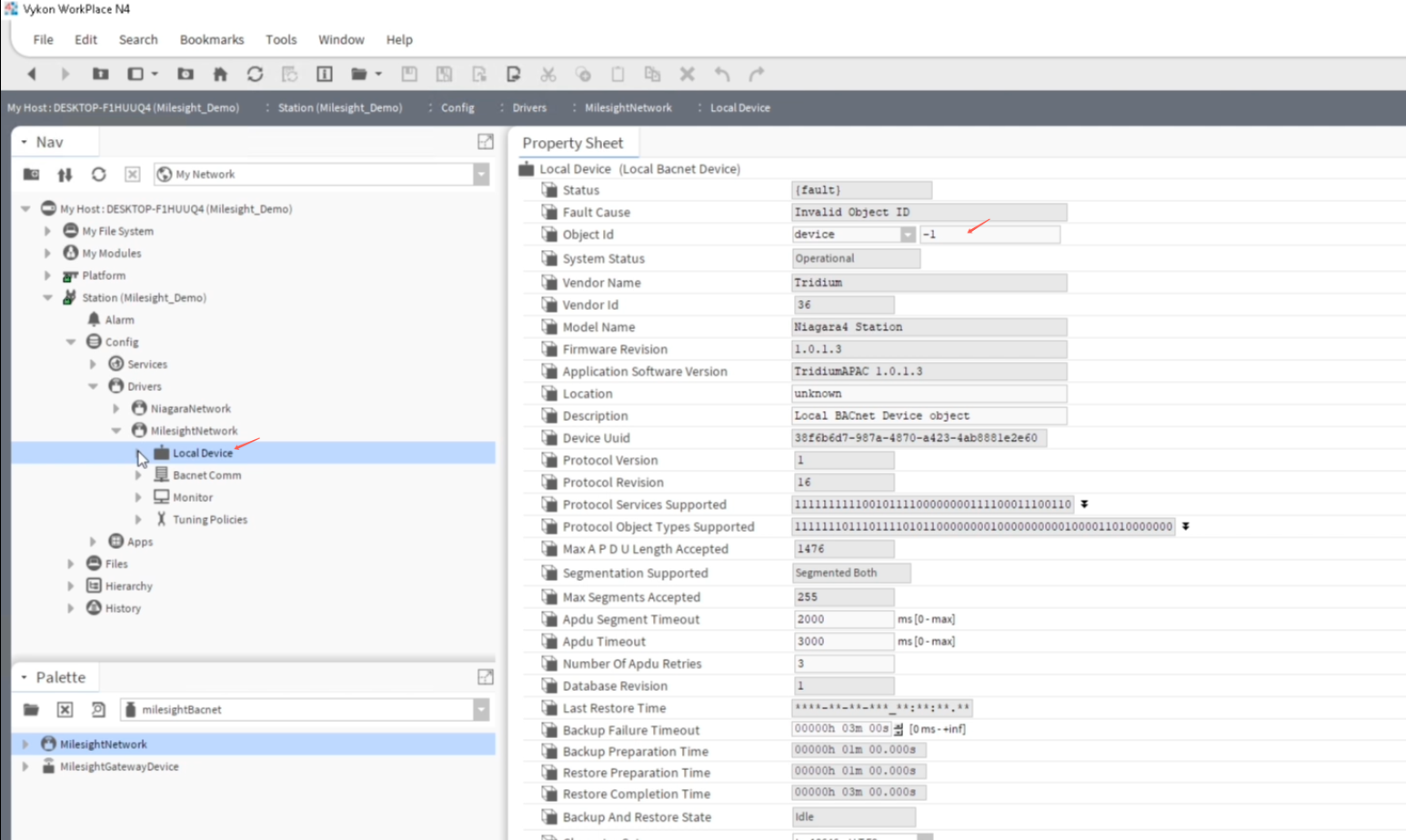Screen dimensions: 1406x840
Task: Go up one level with folder-up icon
Action: (x=100, y=75)
